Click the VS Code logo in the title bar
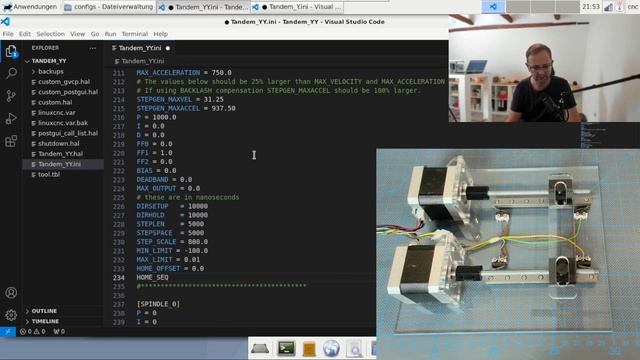640x360 pixels. tap(5, 22)
